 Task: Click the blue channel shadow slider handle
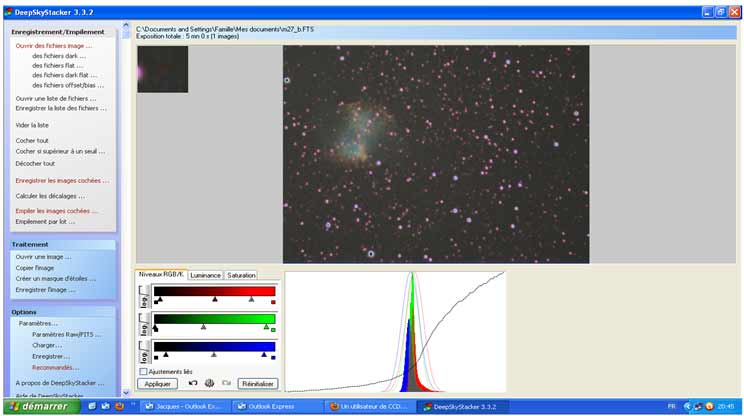coord(166,354)
